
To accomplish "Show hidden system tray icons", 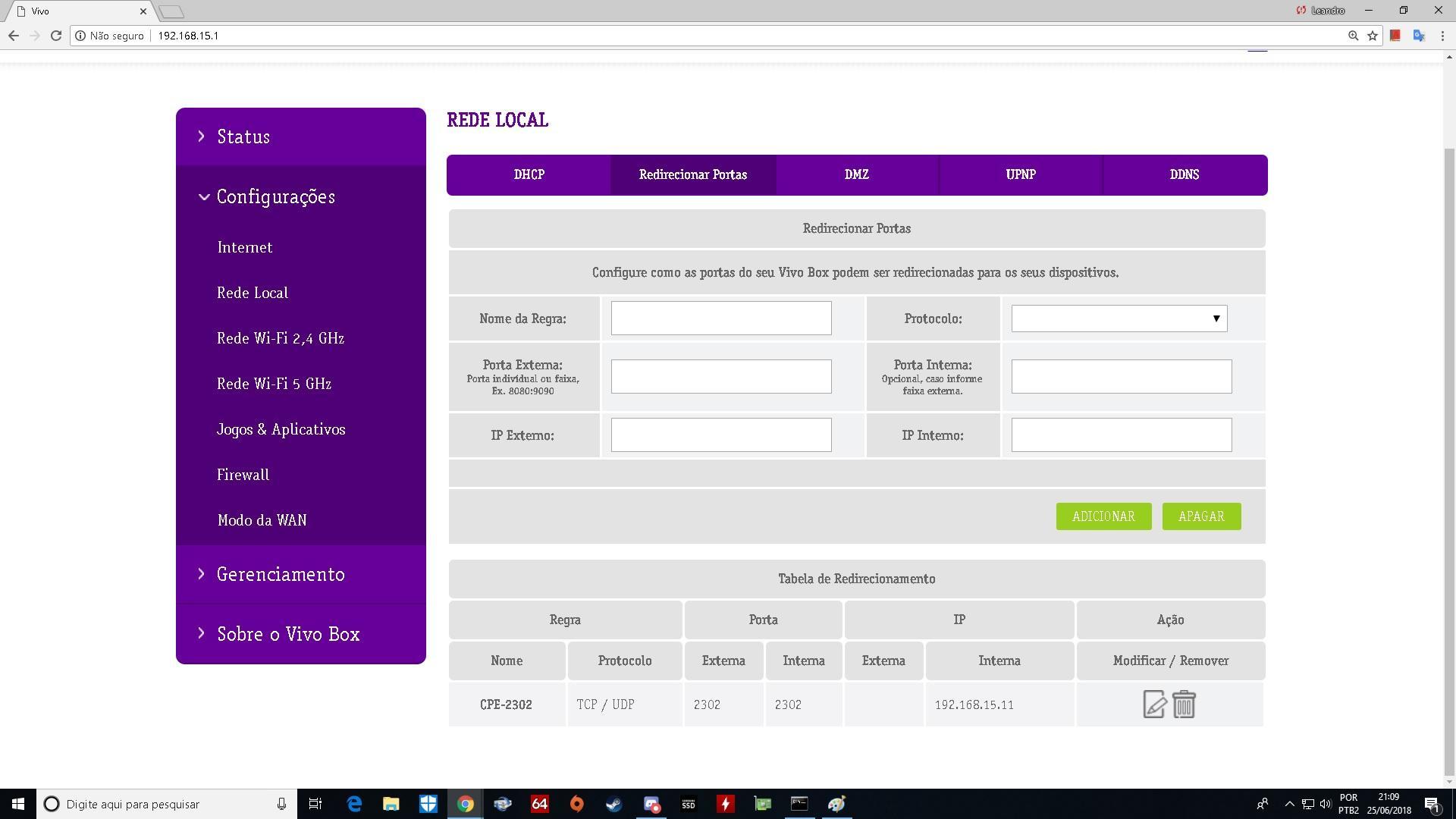I will coord(1289,804).
